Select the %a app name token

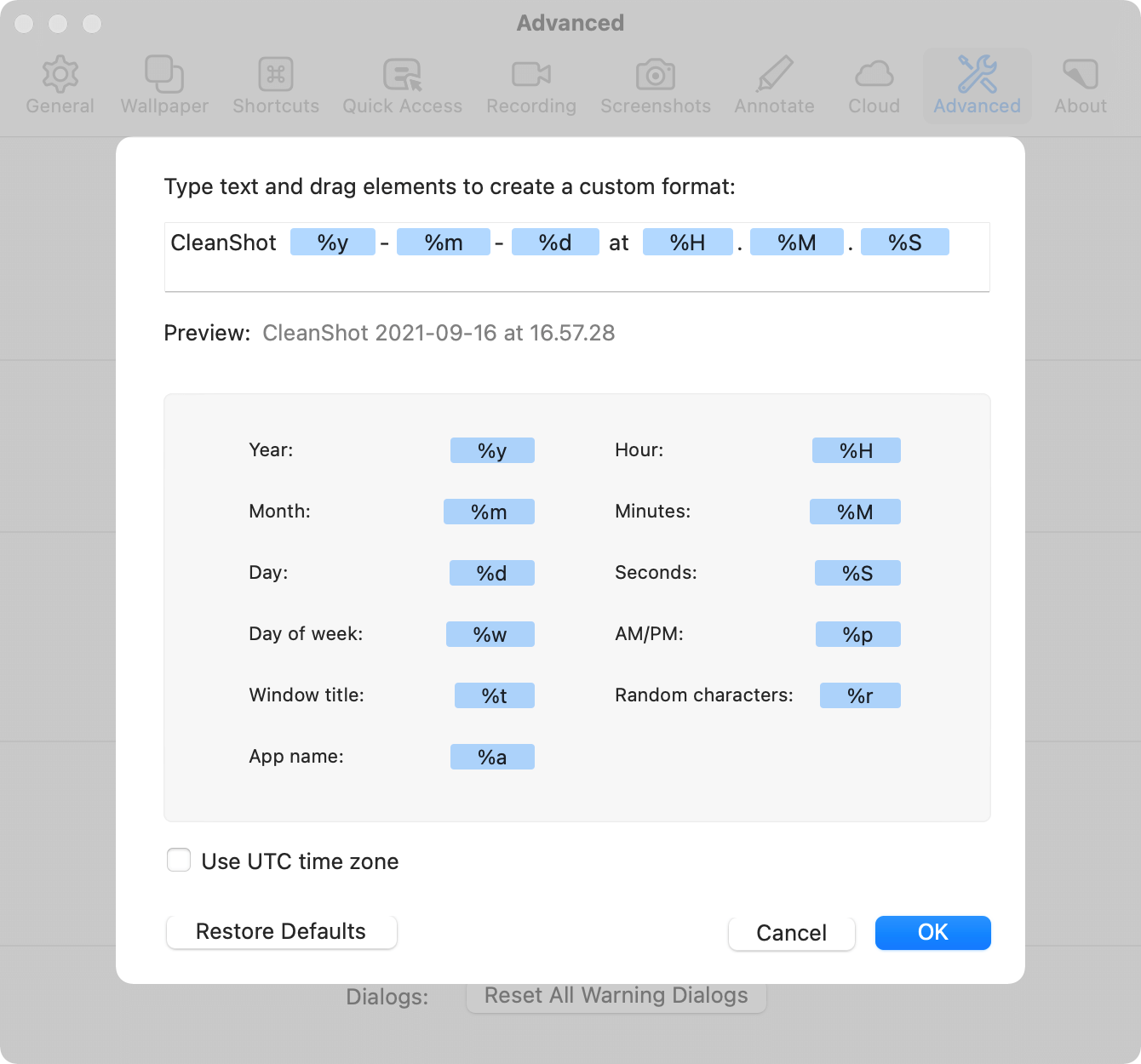pyautogui.click(x=492, y=757)
